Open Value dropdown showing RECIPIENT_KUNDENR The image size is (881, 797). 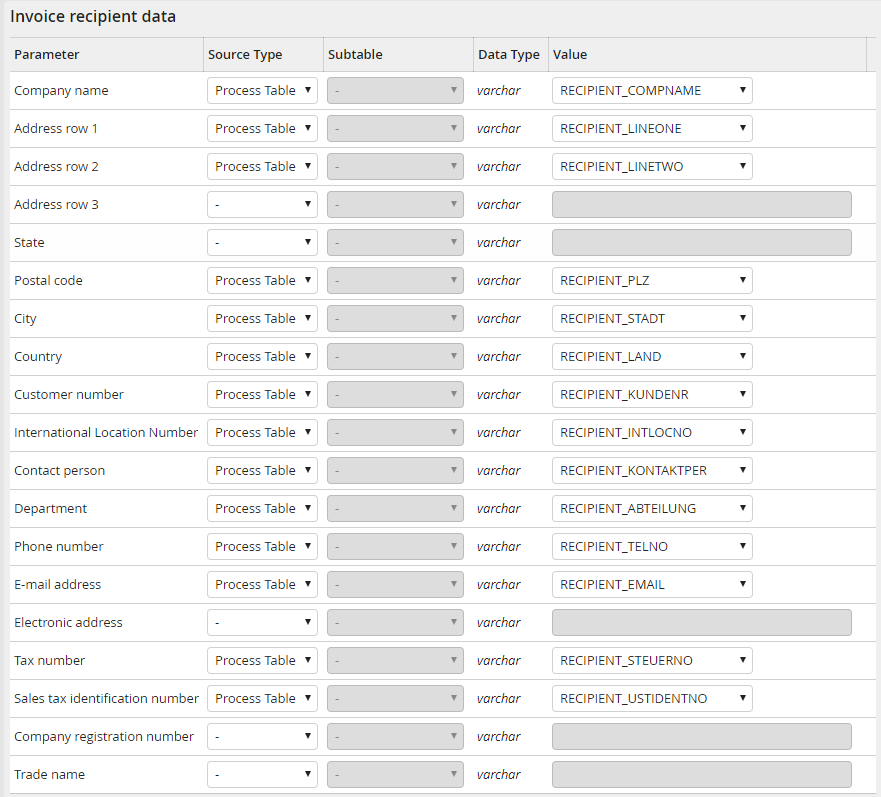pyautogui.click(x=652, y=395)
